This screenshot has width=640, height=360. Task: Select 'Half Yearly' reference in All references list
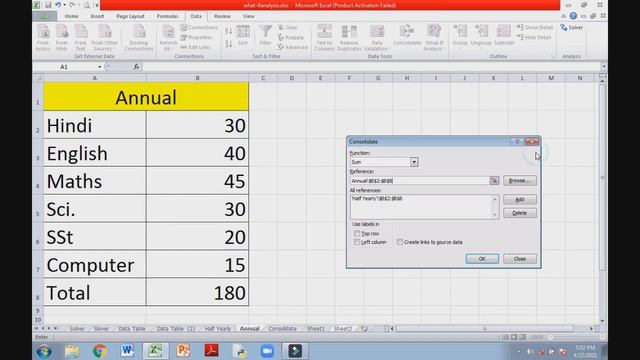[377, 198]
